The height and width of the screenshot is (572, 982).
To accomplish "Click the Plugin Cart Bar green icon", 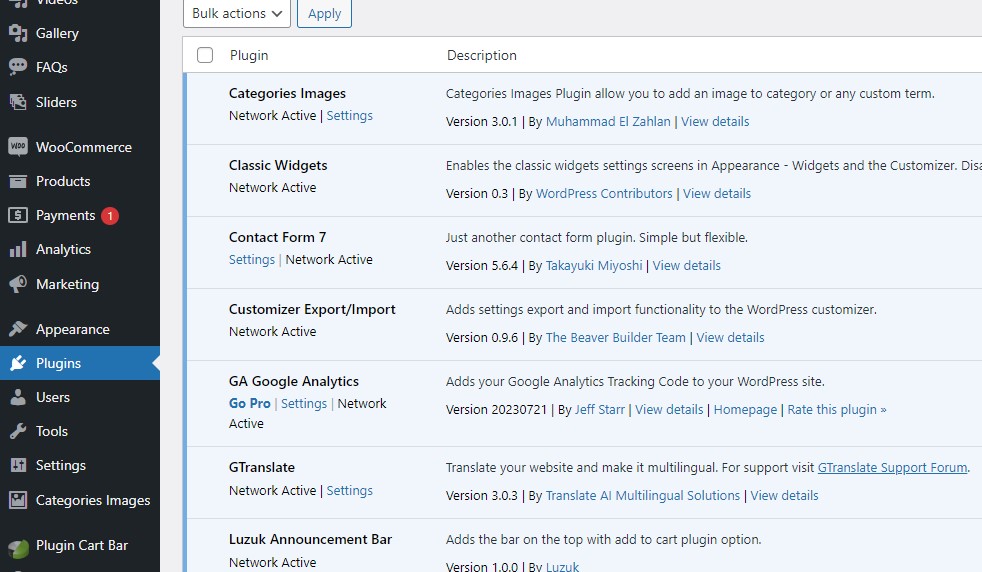I will coord(18,548).
